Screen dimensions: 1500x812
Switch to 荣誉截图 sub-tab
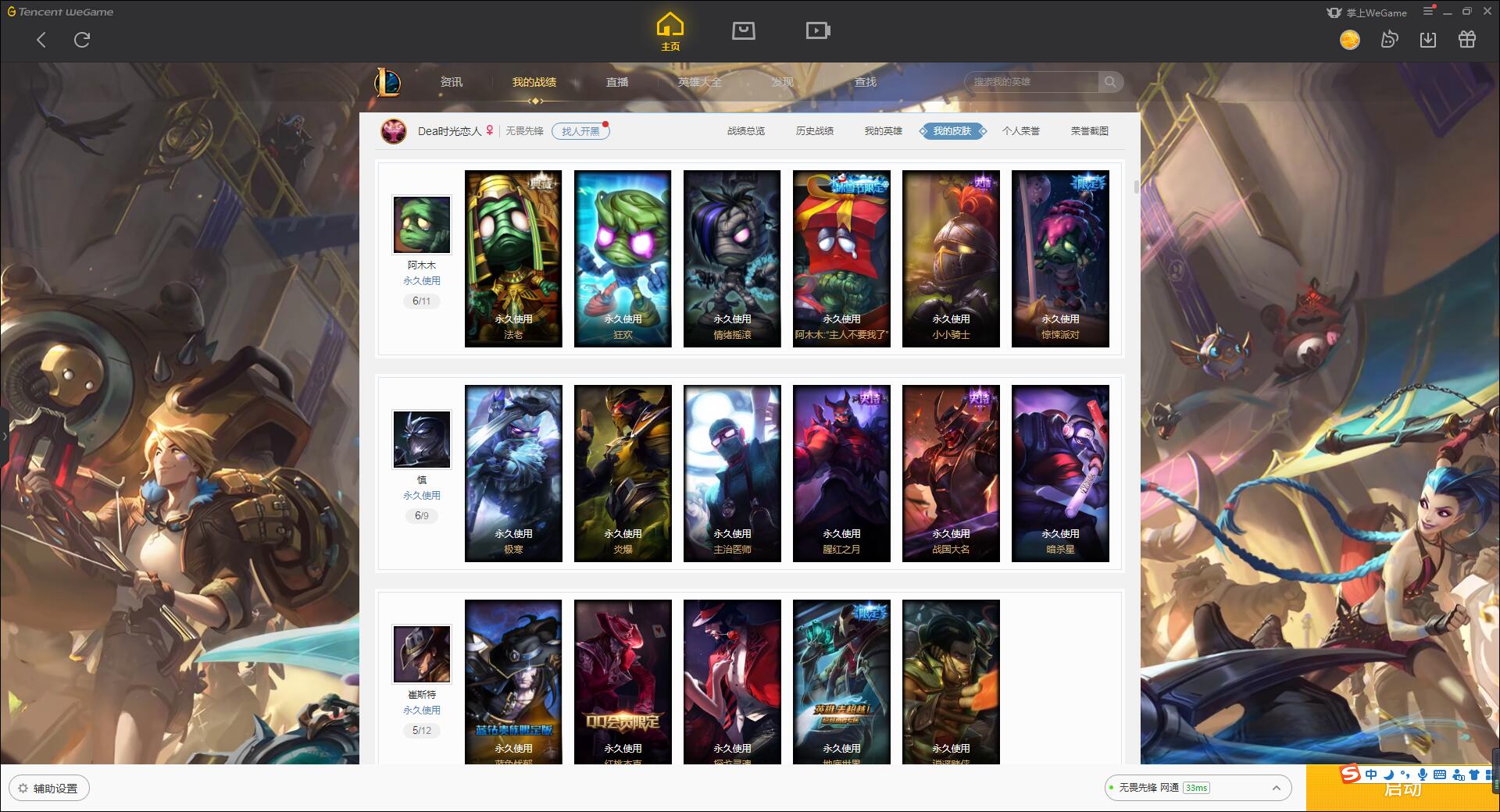[1090, 131]
